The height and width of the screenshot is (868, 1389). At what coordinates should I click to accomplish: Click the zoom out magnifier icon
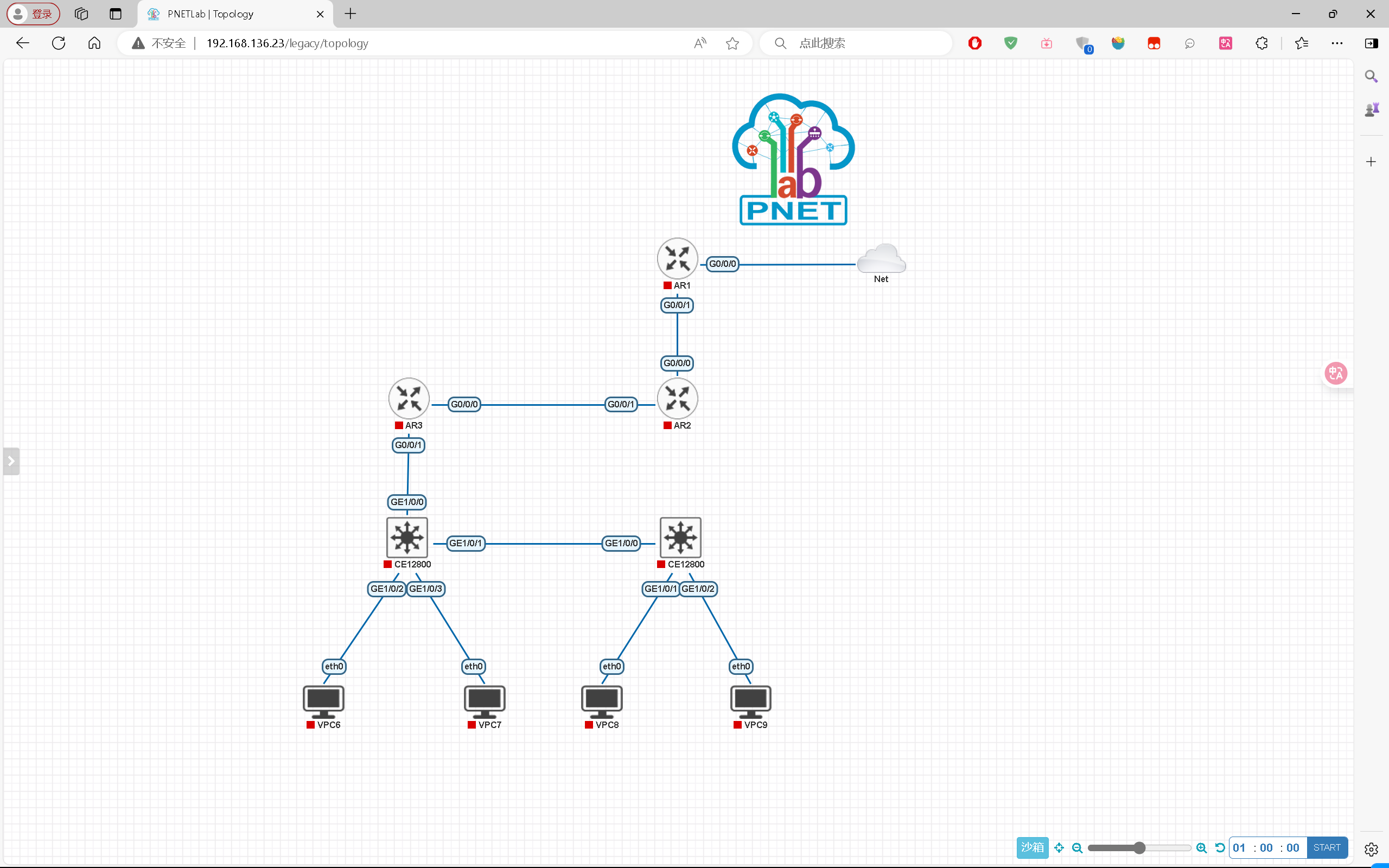click(x=1078, y=848)
